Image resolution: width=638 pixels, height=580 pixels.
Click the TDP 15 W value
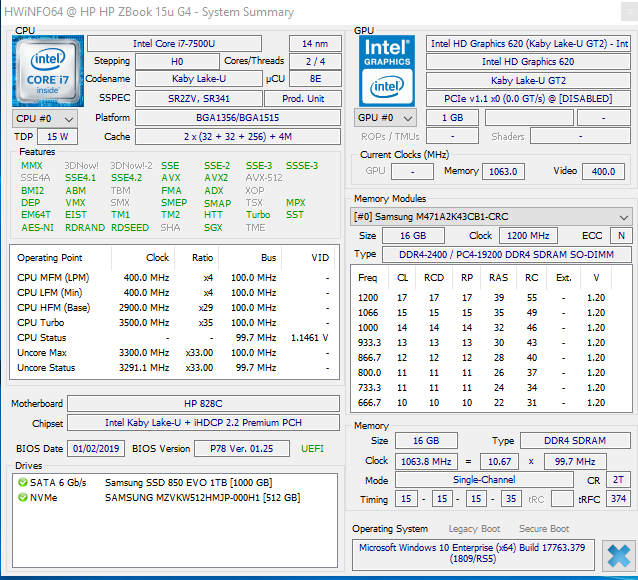pos(57,137)
